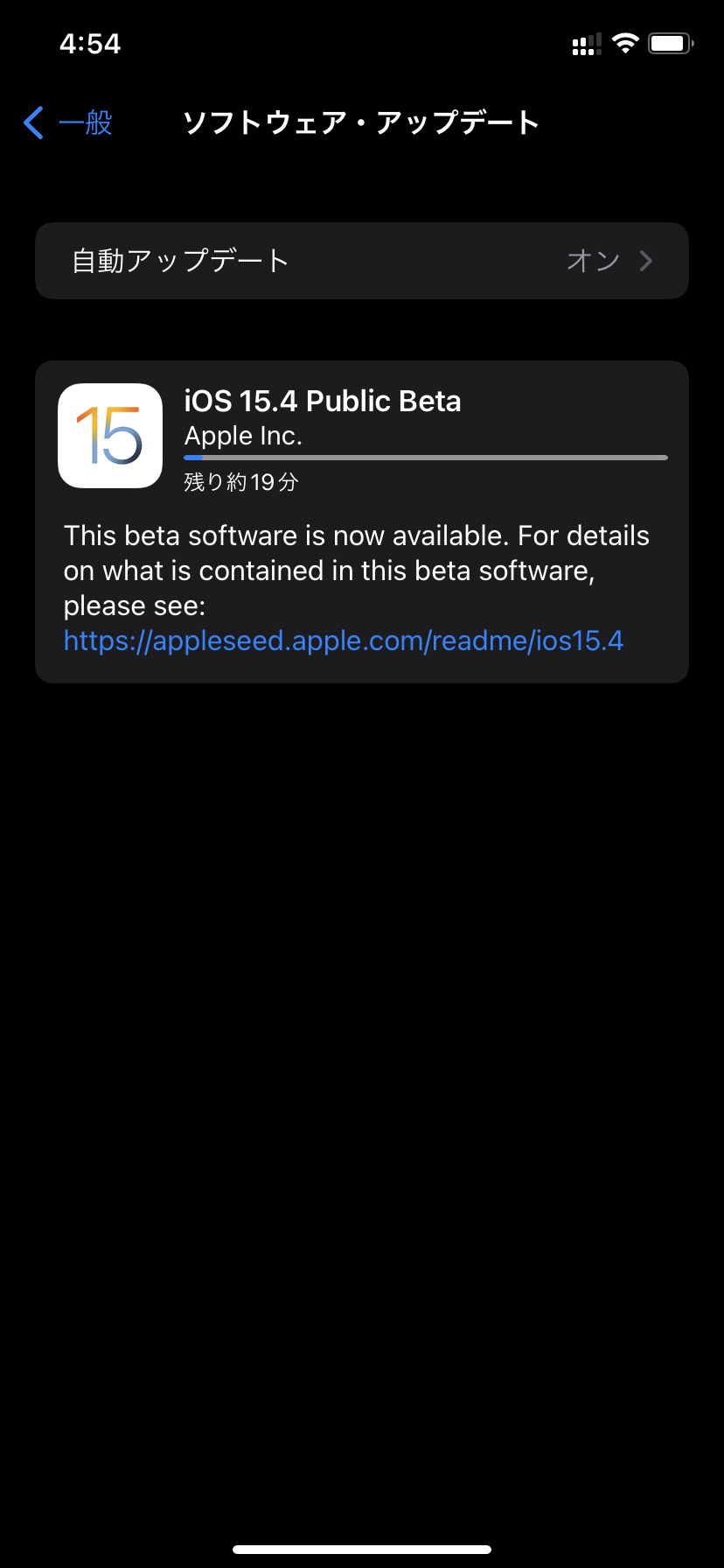The image size is (724, 1568).
Task: Tap the 残り約19分 remaining time text
Action: tap(241, 482)
